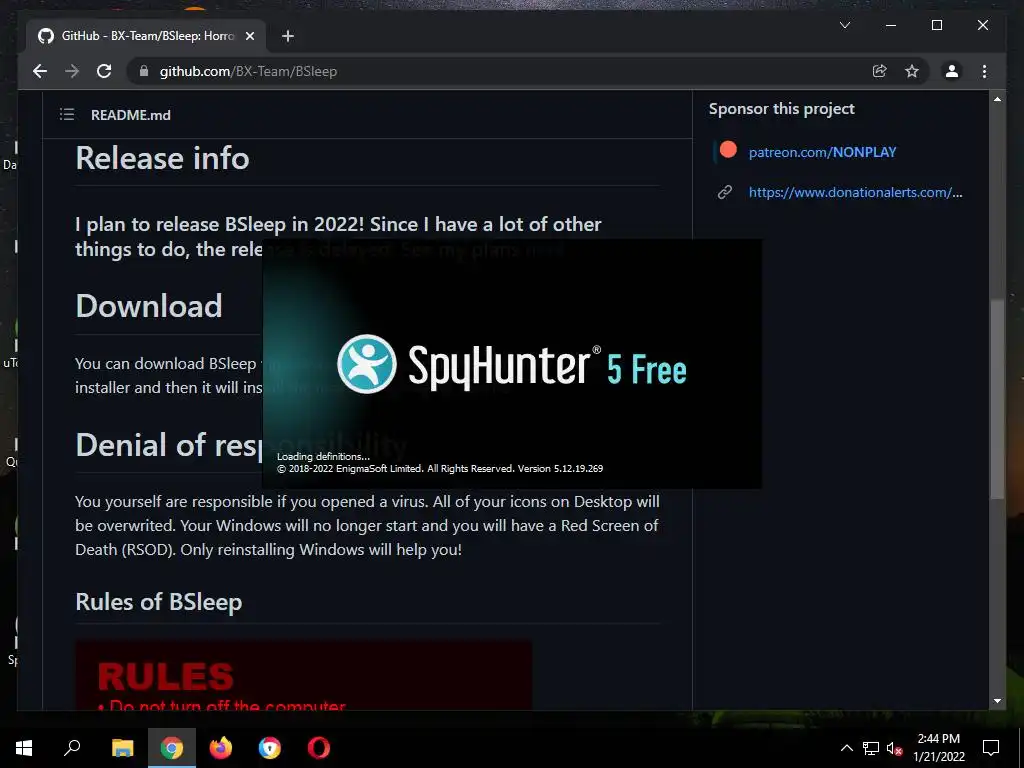Click the Rules of BSleep heading
This screenshot has height=768, width=1024.
[159, 601]
